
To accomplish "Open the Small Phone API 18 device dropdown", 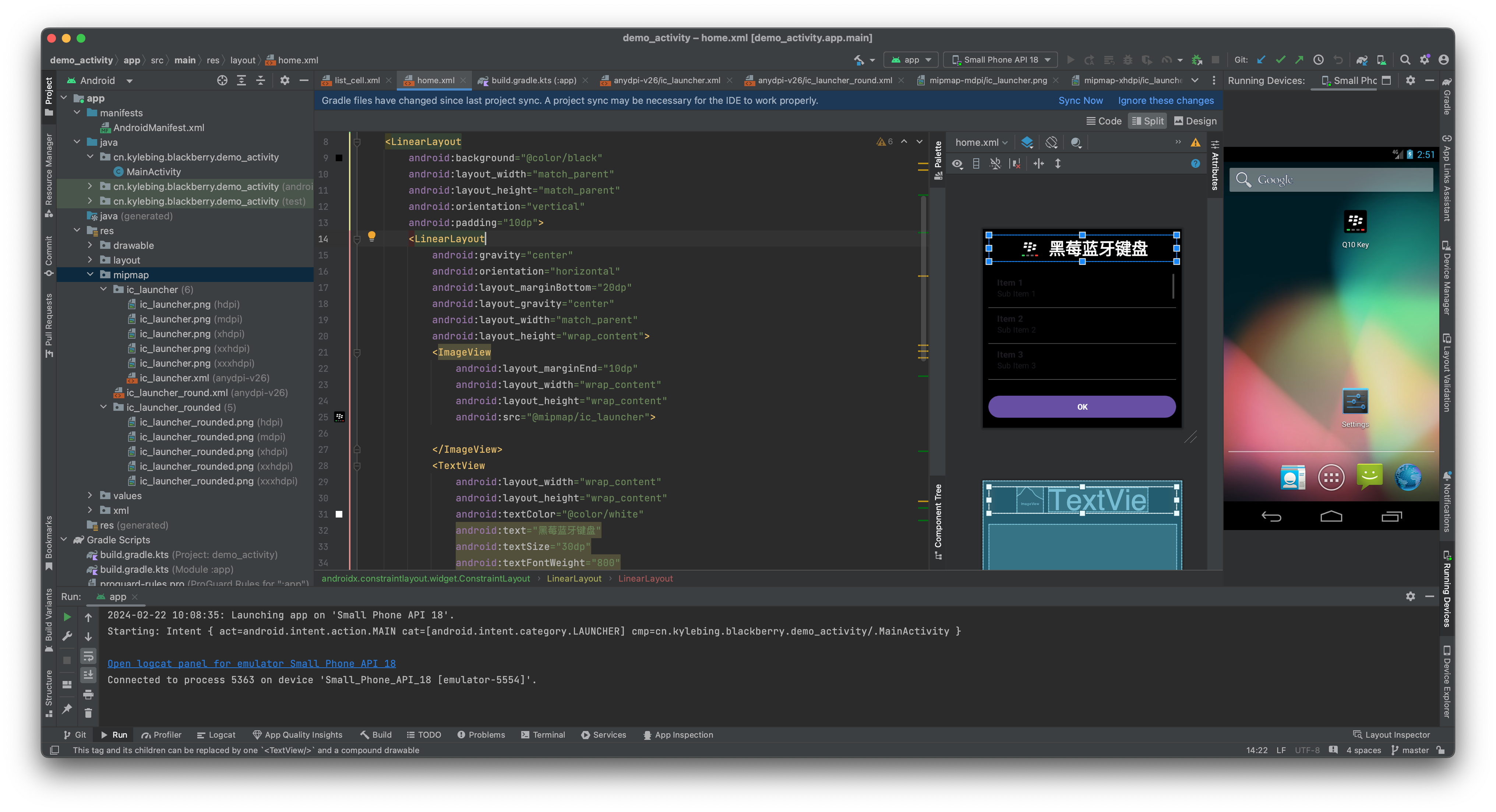I will pos(1000,60).
